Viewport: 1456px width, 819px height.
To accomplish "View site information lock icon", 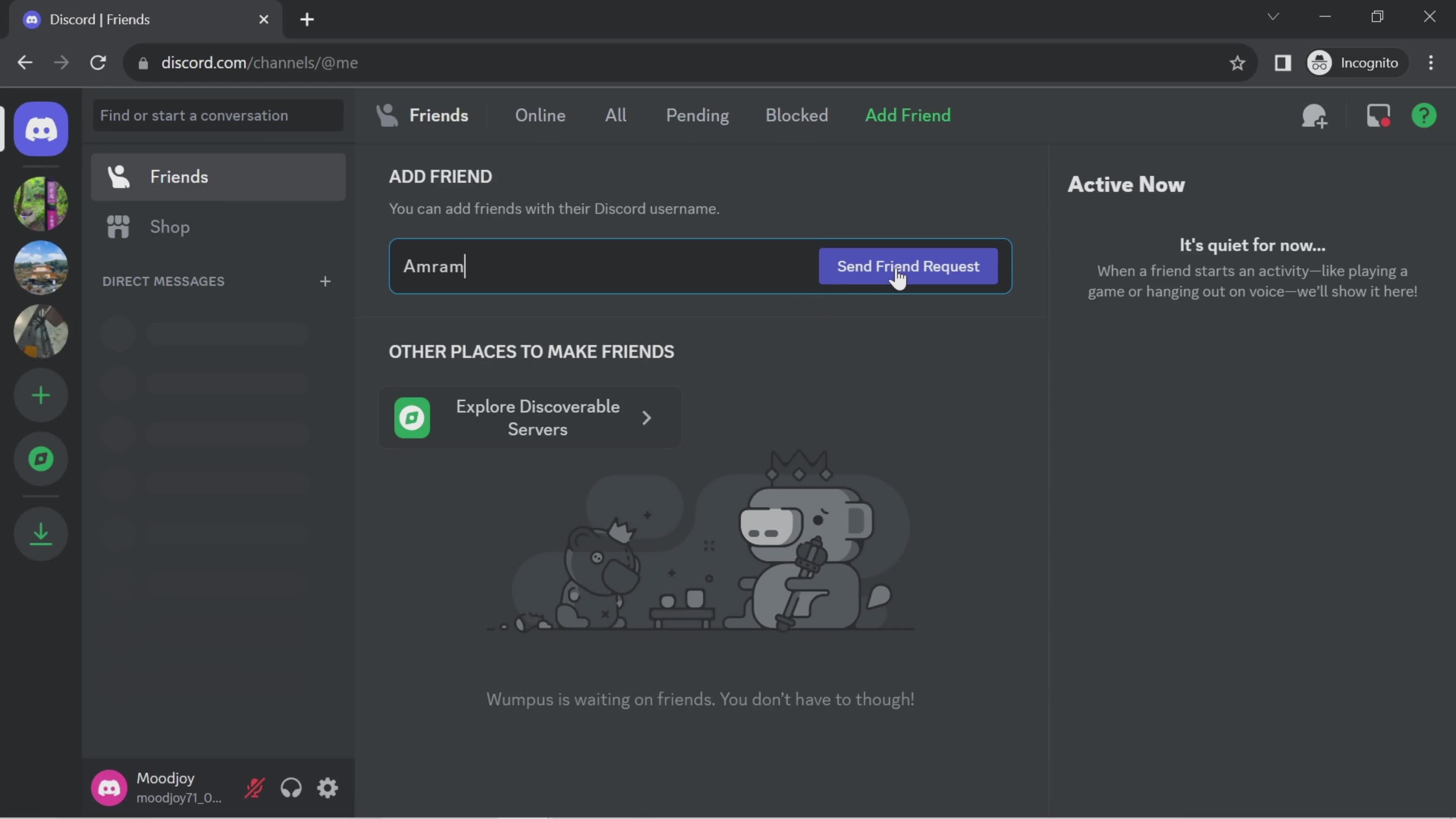I will (x=143, y=63).
